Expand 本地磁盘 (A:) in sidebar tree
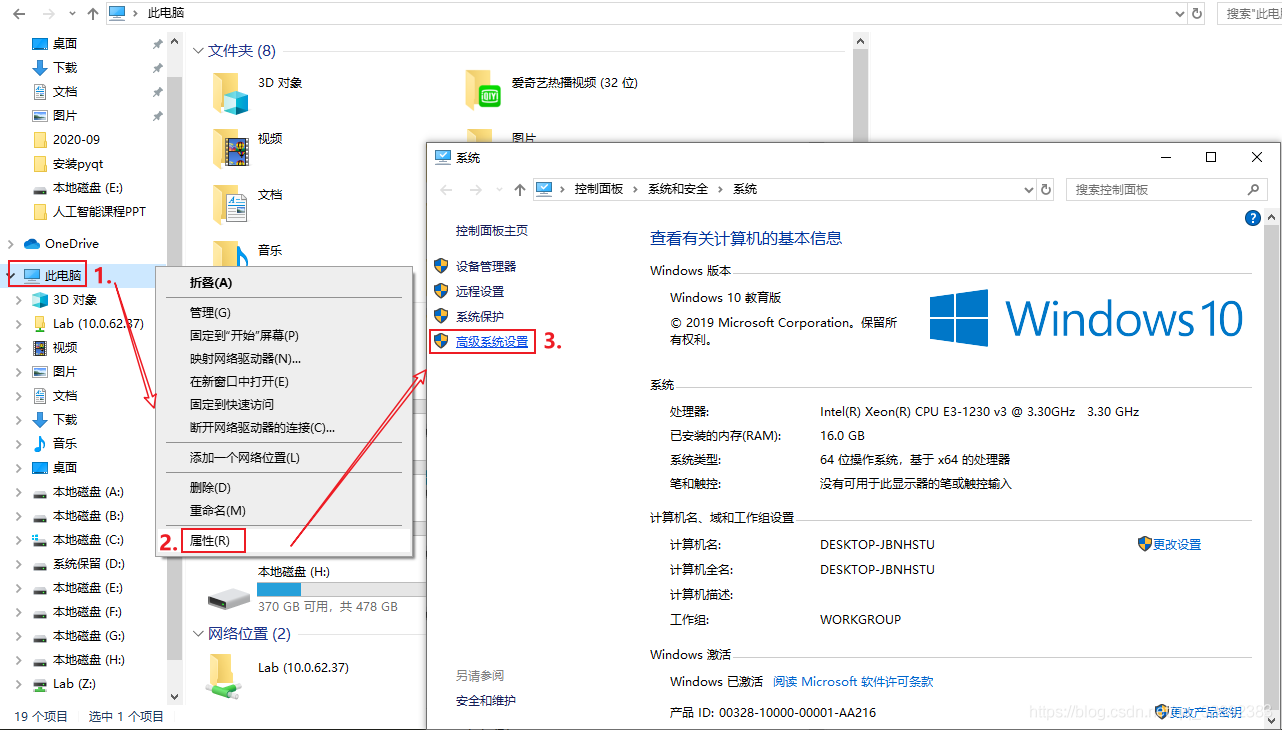Viewport: 1282px width, 730px height. [19, 491]
